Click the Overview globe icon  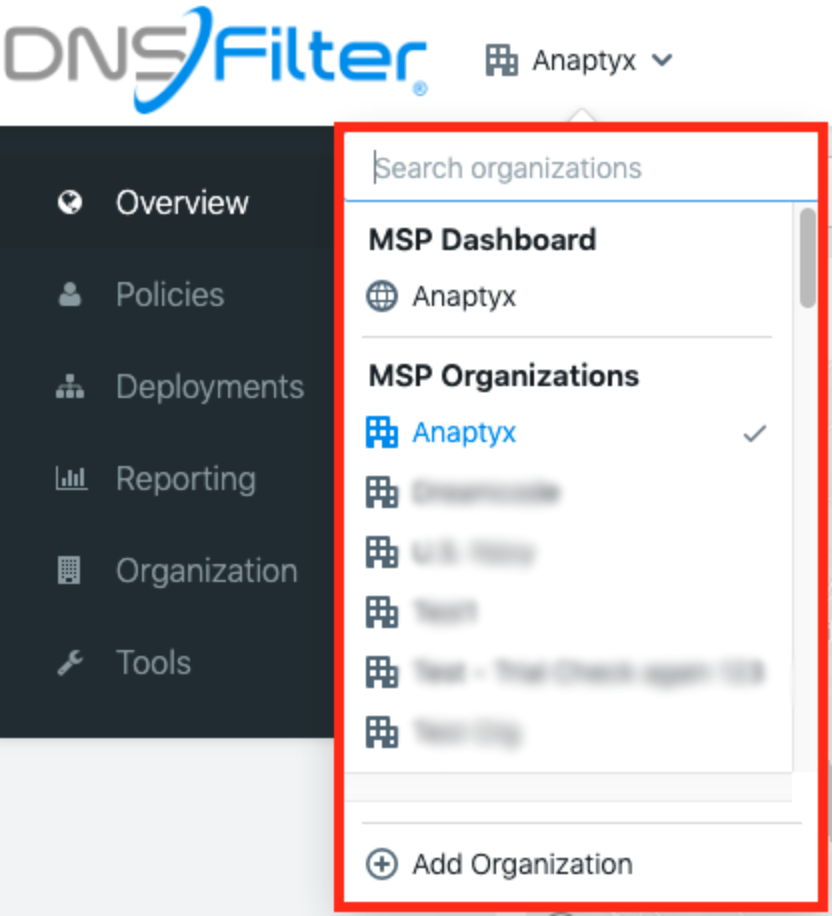(x=70, y=203)
